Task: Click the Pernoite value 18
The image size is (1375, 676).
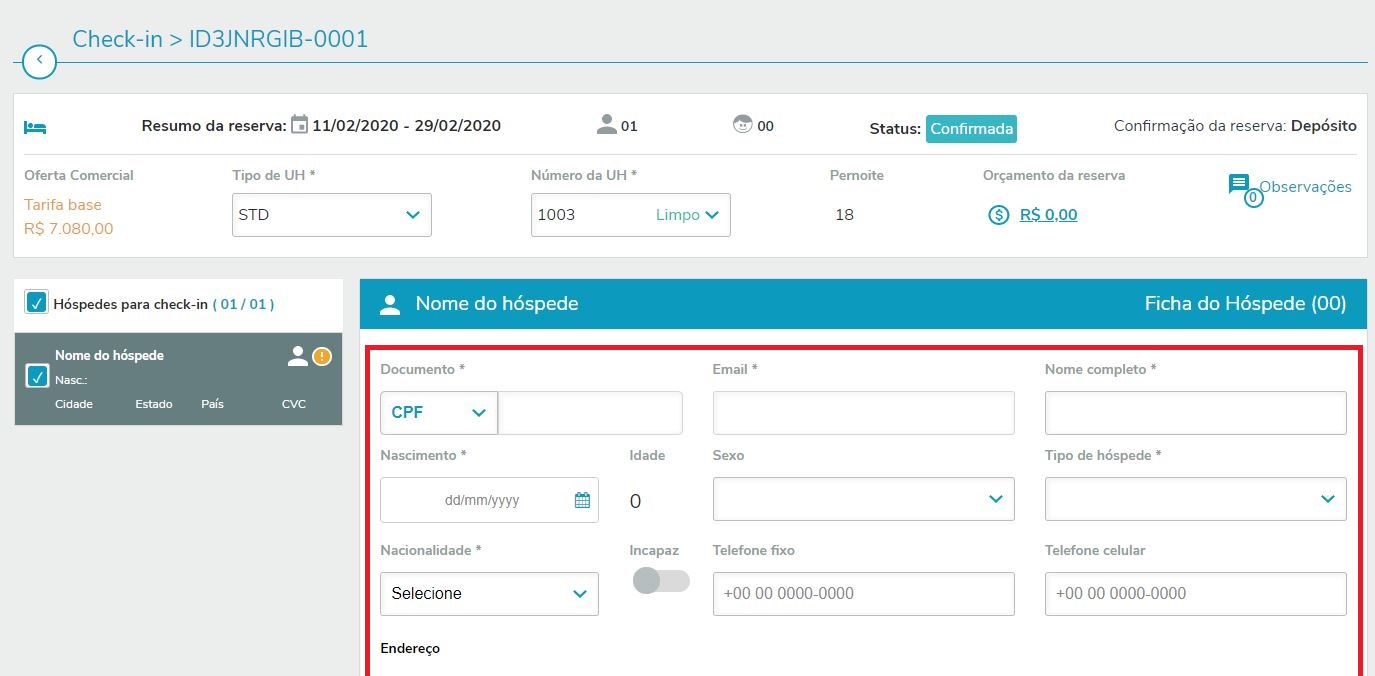Action: (844, 215)
